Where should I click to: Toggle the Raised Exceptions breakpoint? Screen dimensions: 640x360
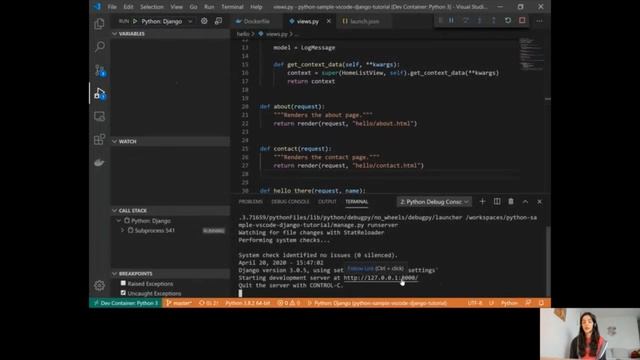[x=123, y=283]
